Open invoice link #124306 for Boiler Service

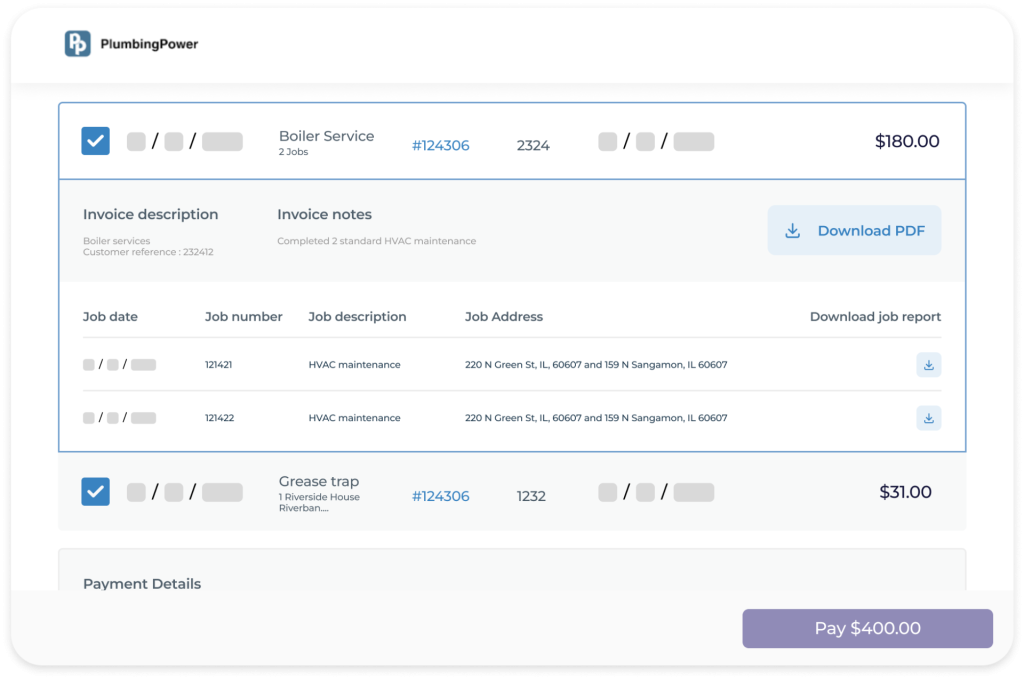[440, 146]
